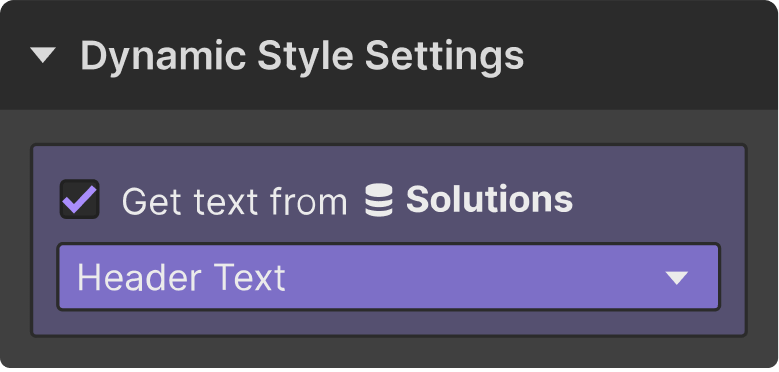
Task: Select the Dynamic Style Settings title
Action: click(302, 56)
